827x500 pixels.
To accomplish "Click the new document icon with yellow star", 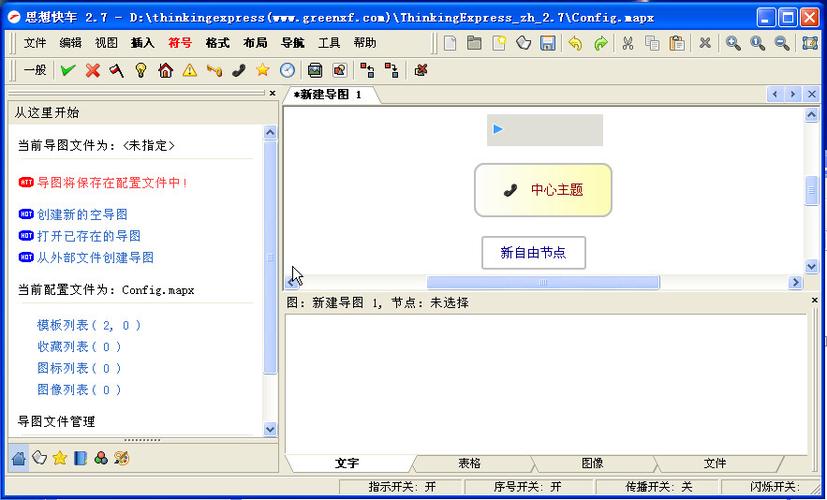I will [499, 43].
